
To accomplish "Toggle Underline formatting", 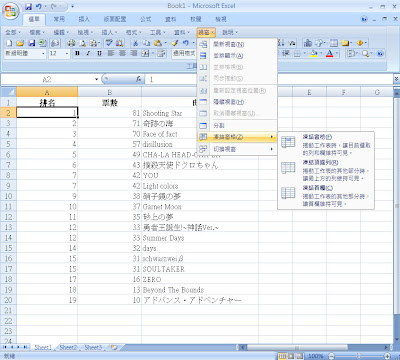I will pyautogui.click(x=99, y=53).
